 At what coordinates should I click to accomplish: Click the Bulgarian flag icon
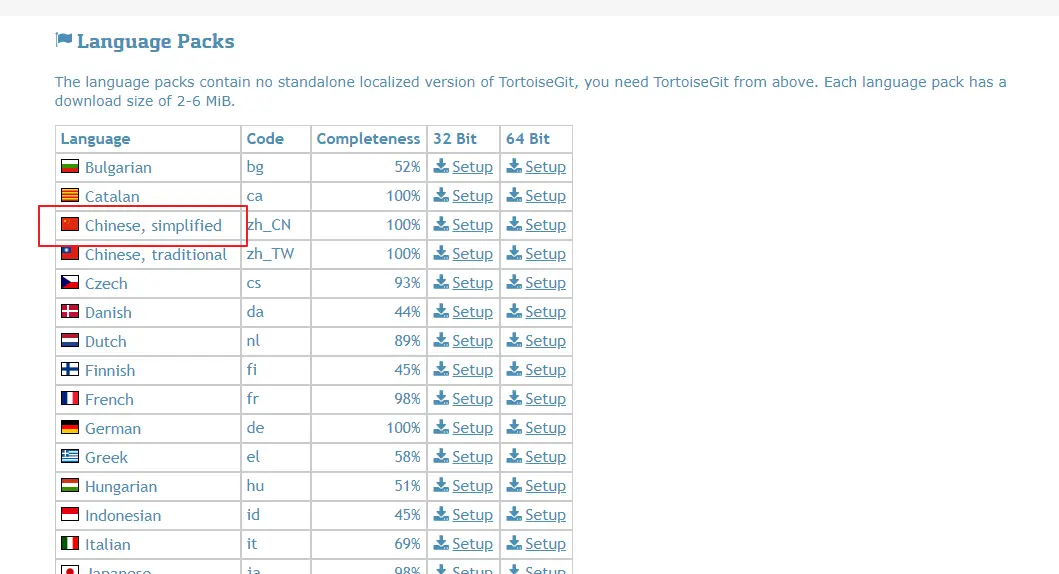[70, 166]
